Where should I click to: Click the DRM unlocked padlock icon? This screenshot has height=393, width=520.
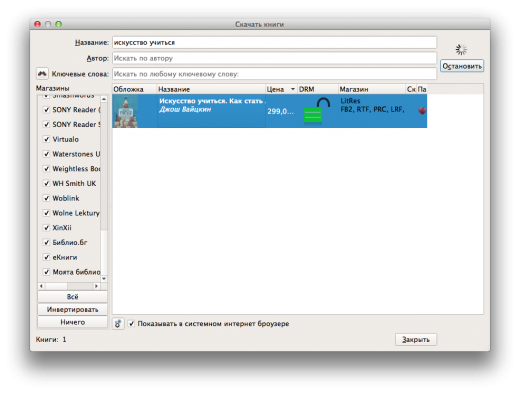(x=316, y=110)
